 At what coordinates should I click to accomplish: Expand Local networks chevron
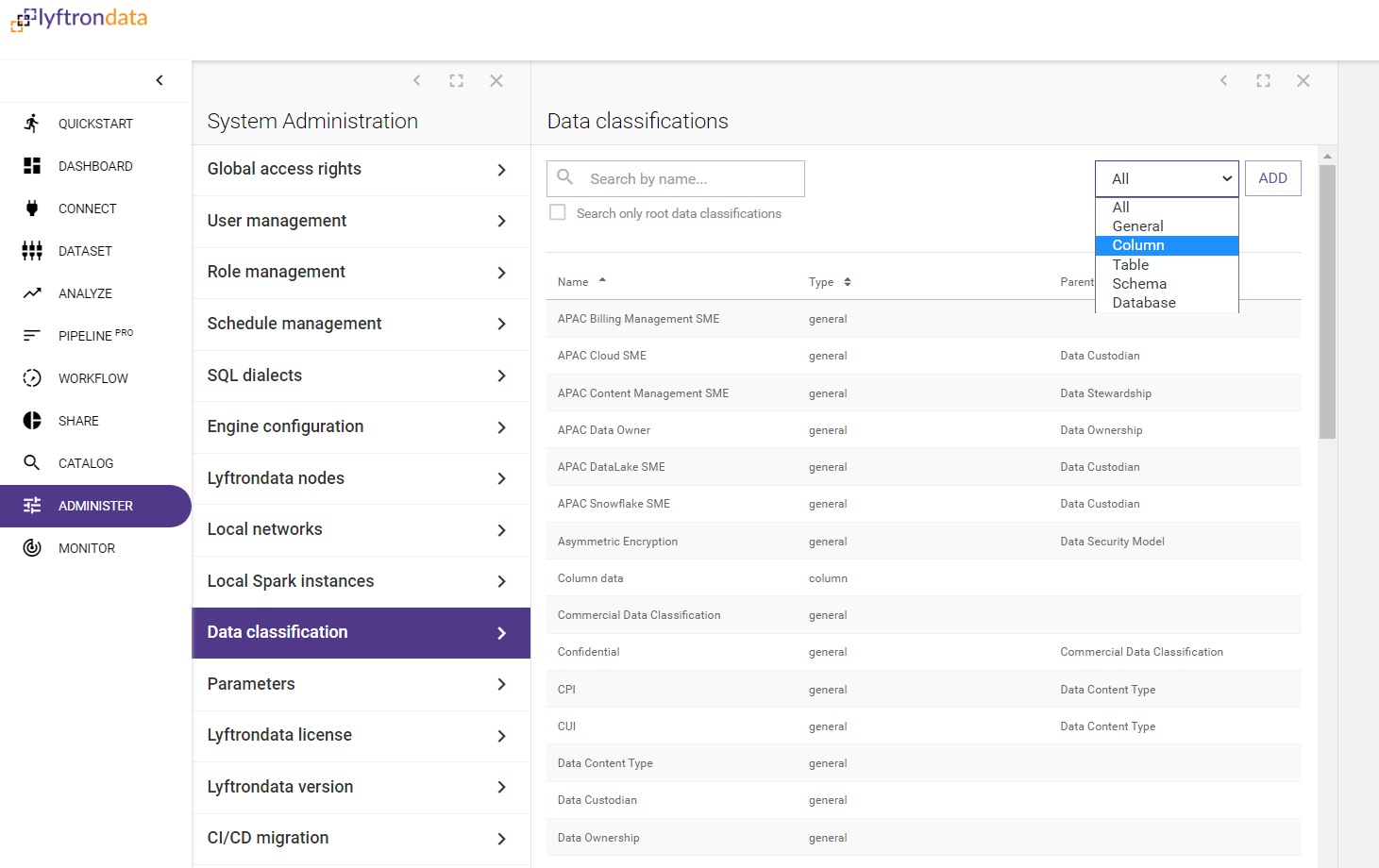(502, 530)
